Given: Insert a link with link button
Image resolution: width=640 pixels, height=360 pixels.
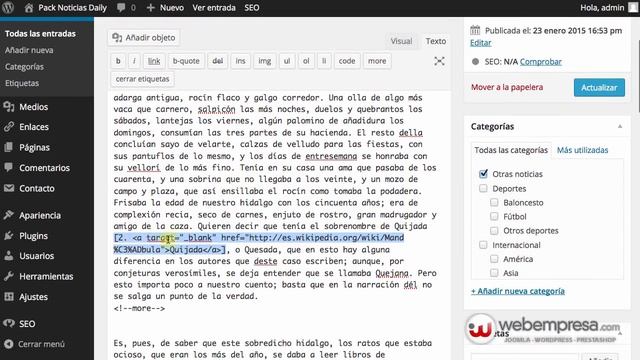Looking at the screenshot, I should (x=154, y=61).
